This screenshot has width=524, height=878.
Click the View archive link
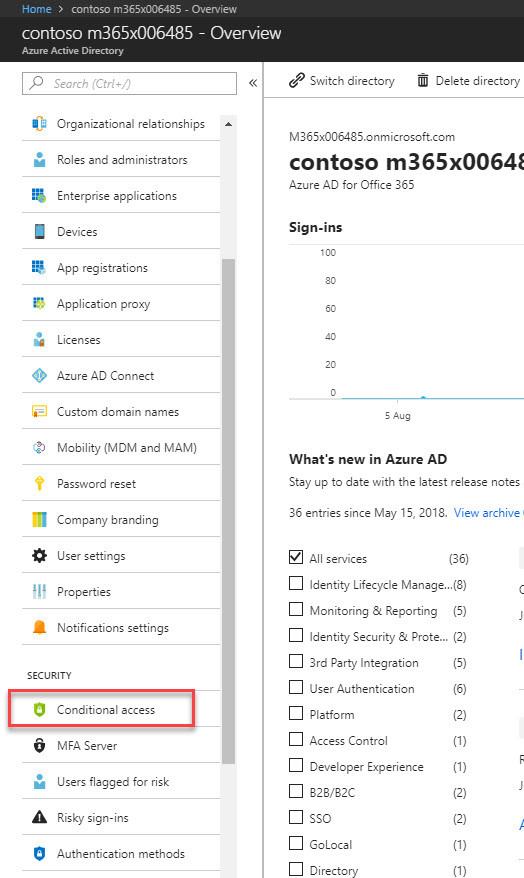coord(486,513)
